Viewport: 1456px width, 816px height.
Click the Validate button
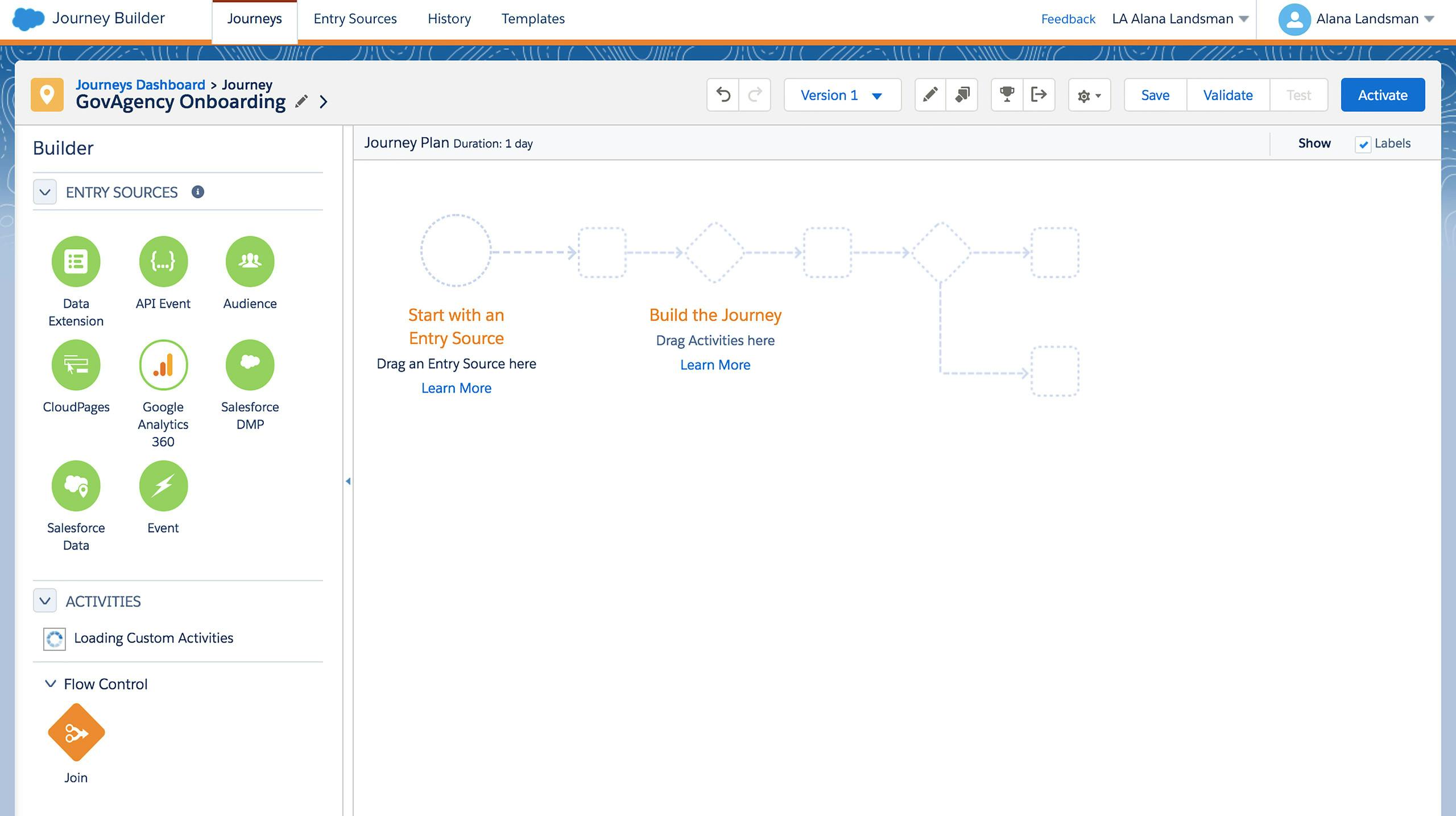click(x=1229, y=94)
